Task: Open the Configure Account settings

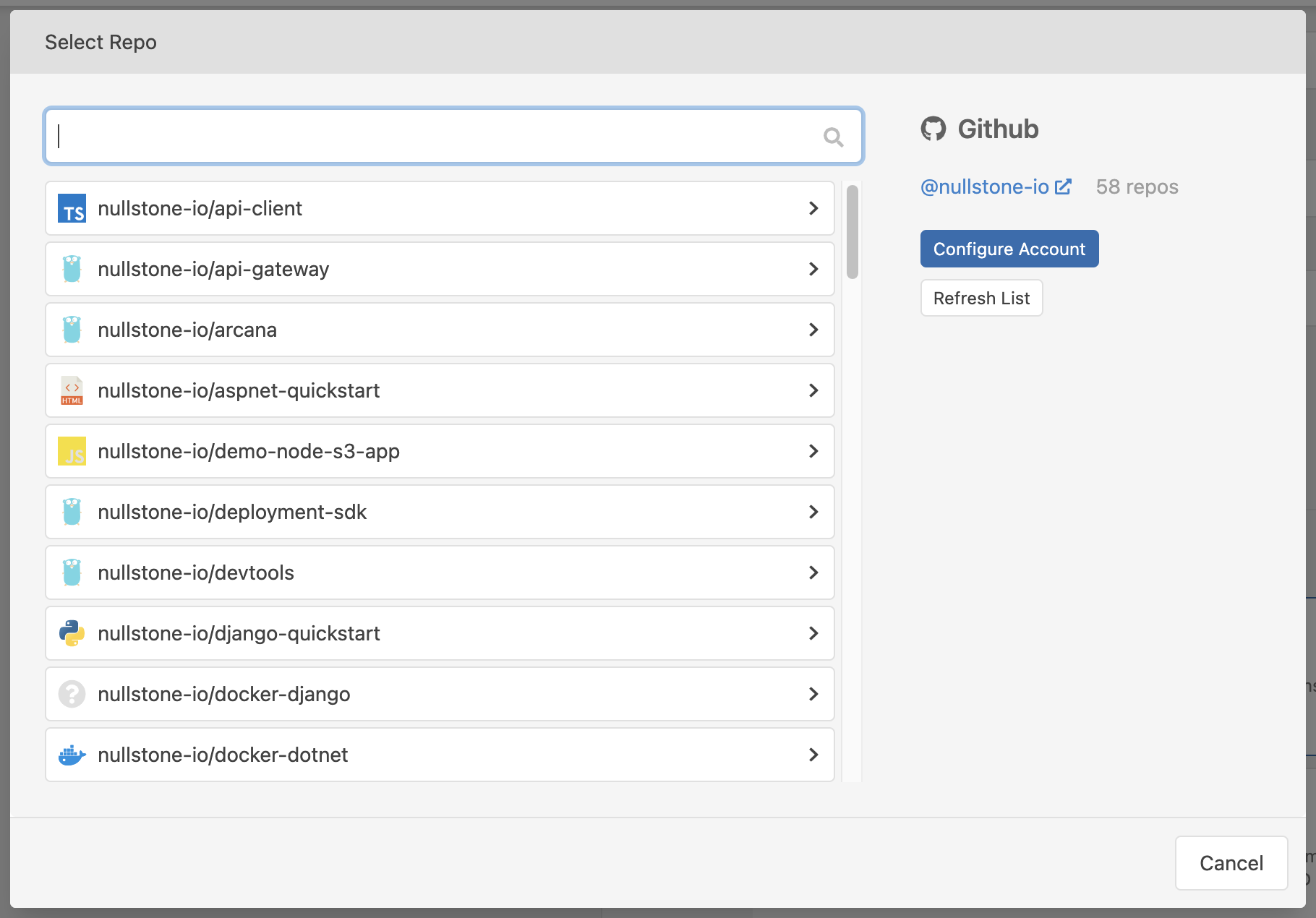Action: click(1009, 249)
